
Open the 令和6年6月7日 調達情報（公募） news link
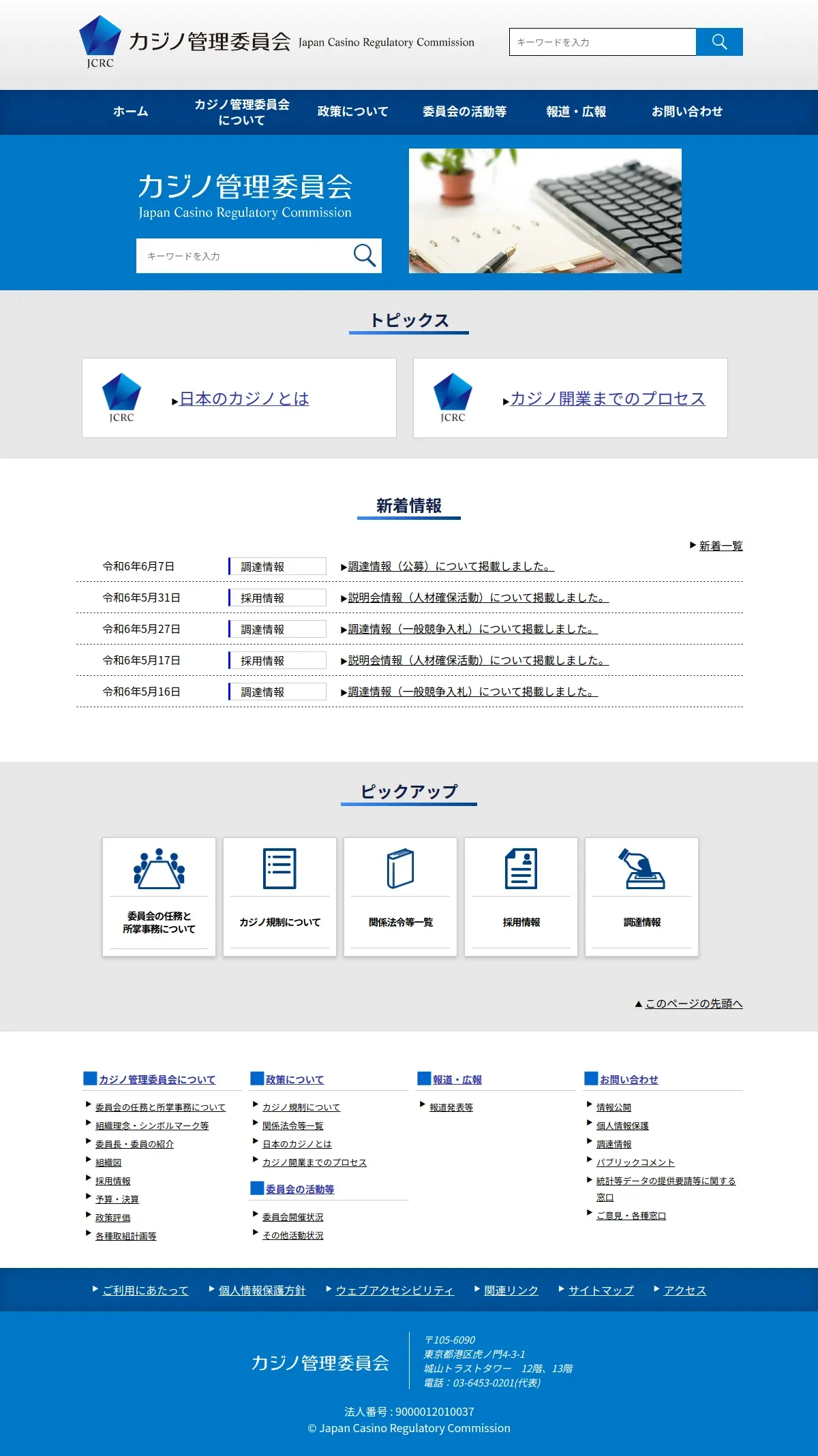[x=451, y=566]
